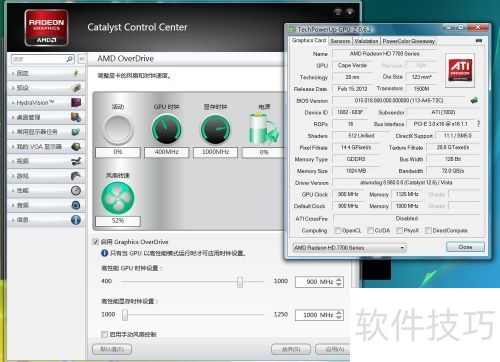Toggle the DirectCompute checkbox in GPU-Z
The image size is (500, 362).
point(428,230)
